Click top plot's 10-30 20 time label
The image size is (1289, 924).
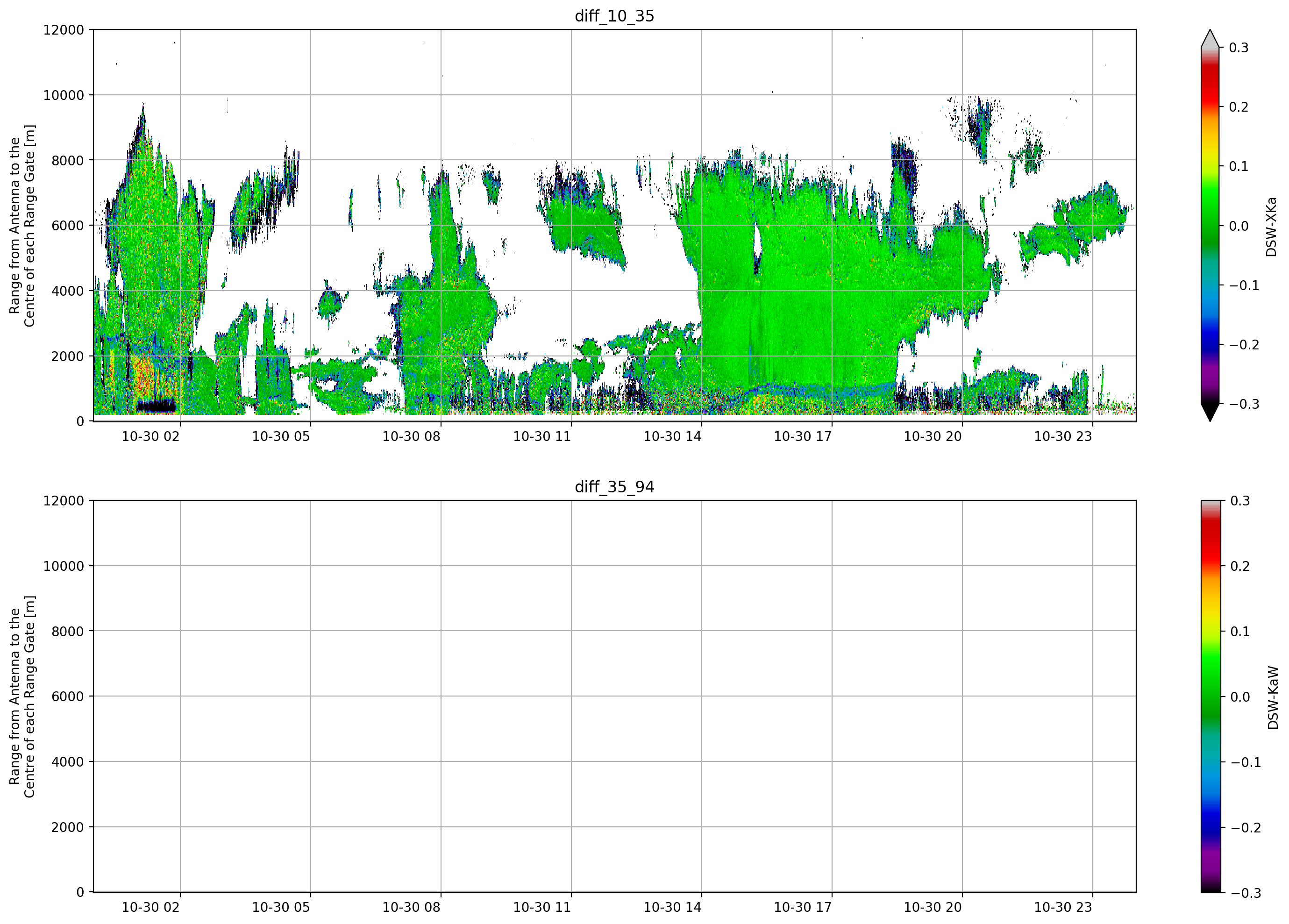(x=933, y=436)
